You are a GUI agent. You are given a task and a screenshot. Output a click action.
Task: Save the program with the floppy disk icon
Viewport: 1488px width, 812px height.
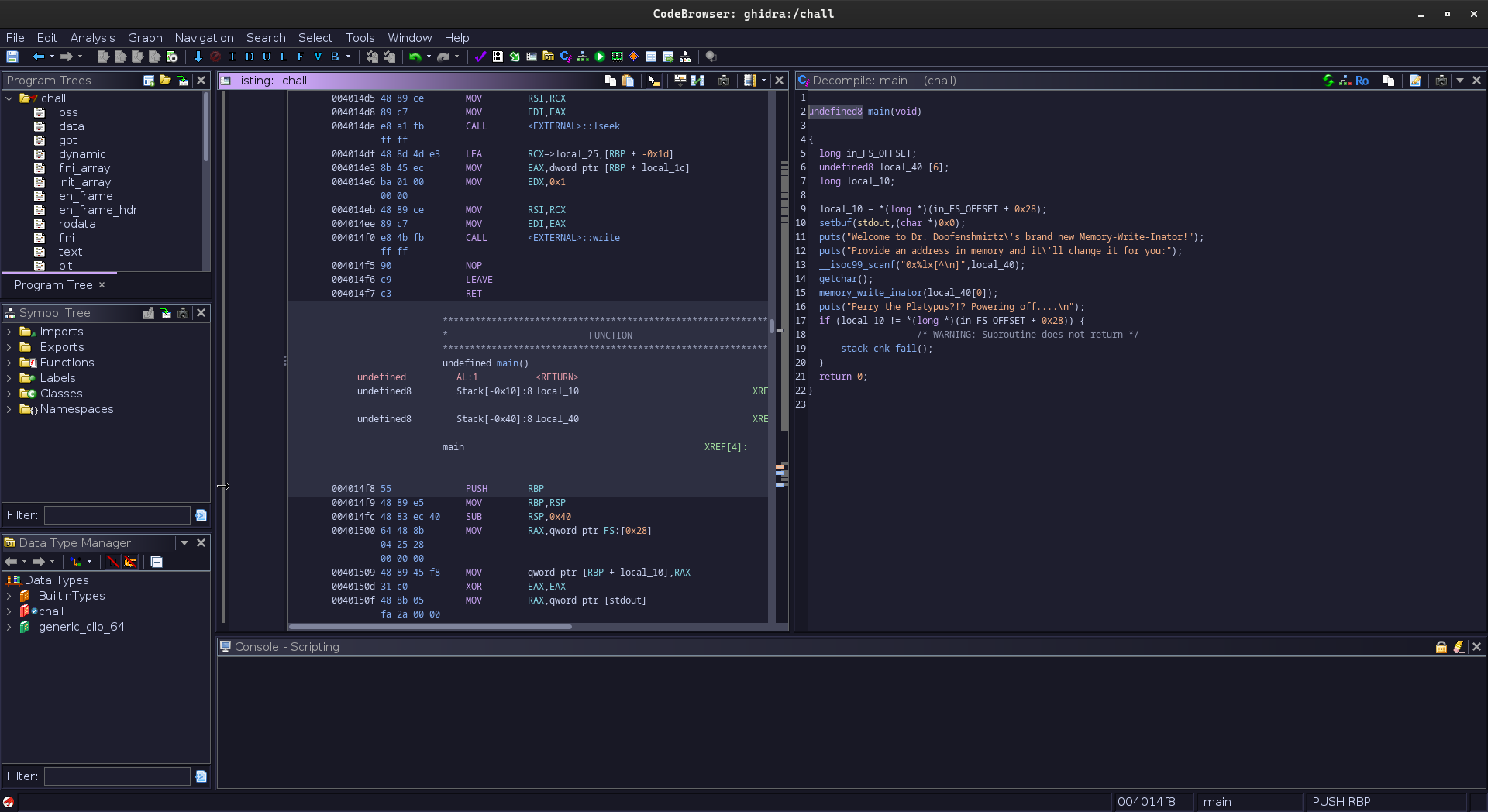tap(12, 57)
